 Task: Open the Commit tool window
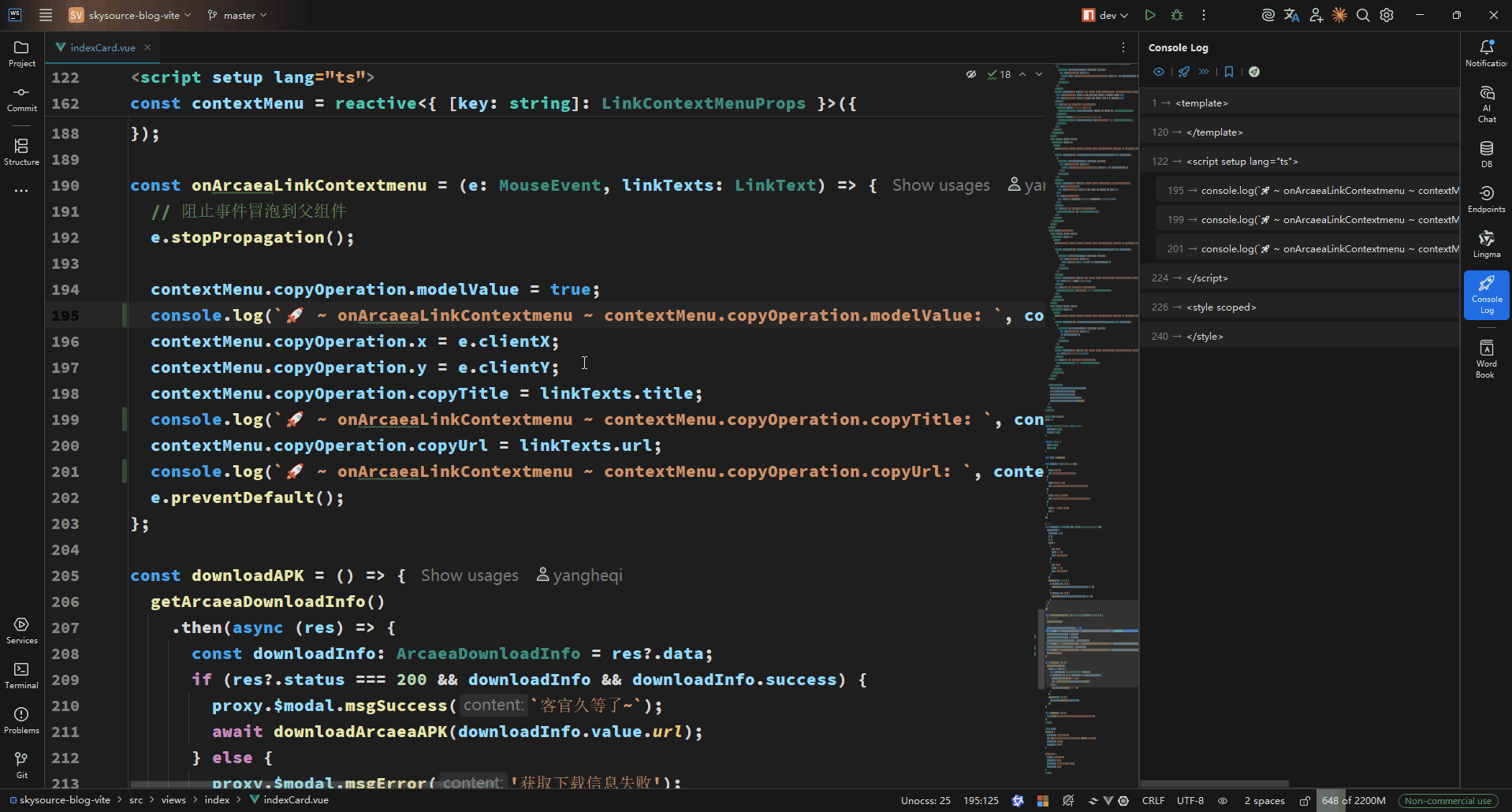(22, 99)
